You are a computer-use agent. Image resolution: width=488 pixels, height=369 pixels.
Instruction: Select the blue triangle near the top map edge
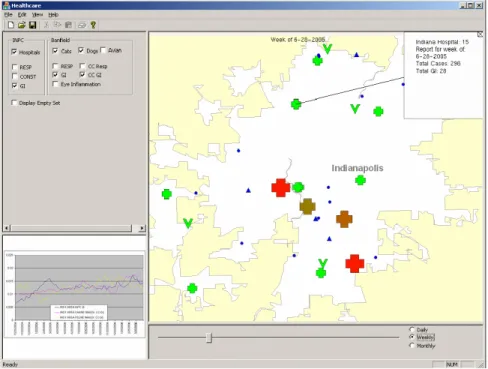click(356, 54)
